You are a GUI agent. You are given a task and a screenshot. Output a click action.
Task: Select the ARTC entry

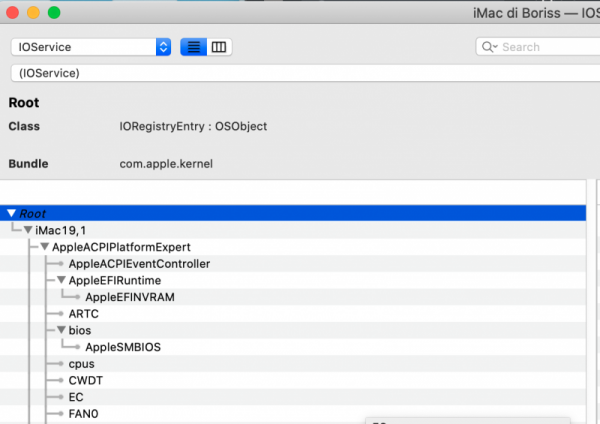[x=84, y=314]
